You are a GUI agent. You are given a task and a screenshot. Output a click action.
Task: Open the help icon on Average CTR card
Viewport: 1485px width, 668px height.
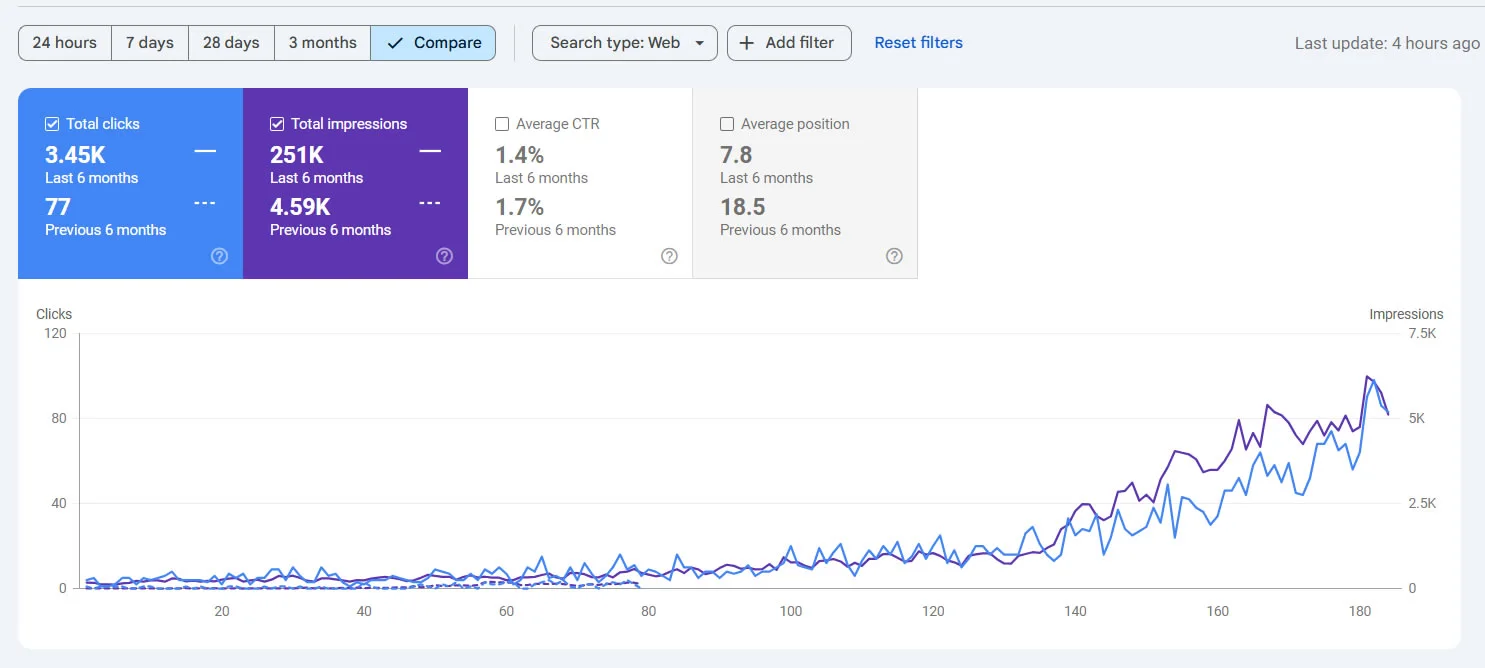(x=669, y=256)
